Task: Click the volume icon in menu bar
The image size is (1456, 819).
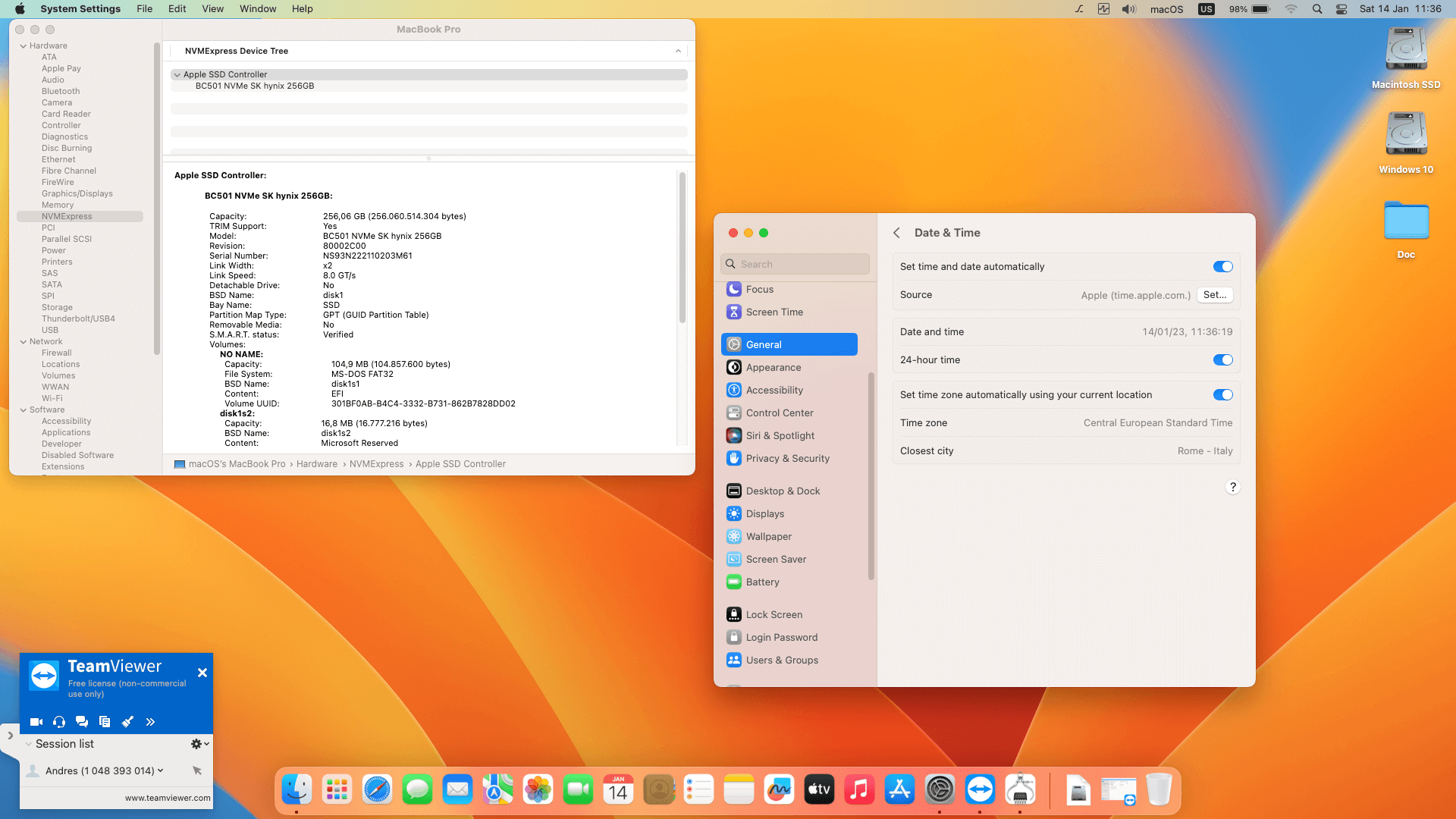Action: [x=1129, y=9]
